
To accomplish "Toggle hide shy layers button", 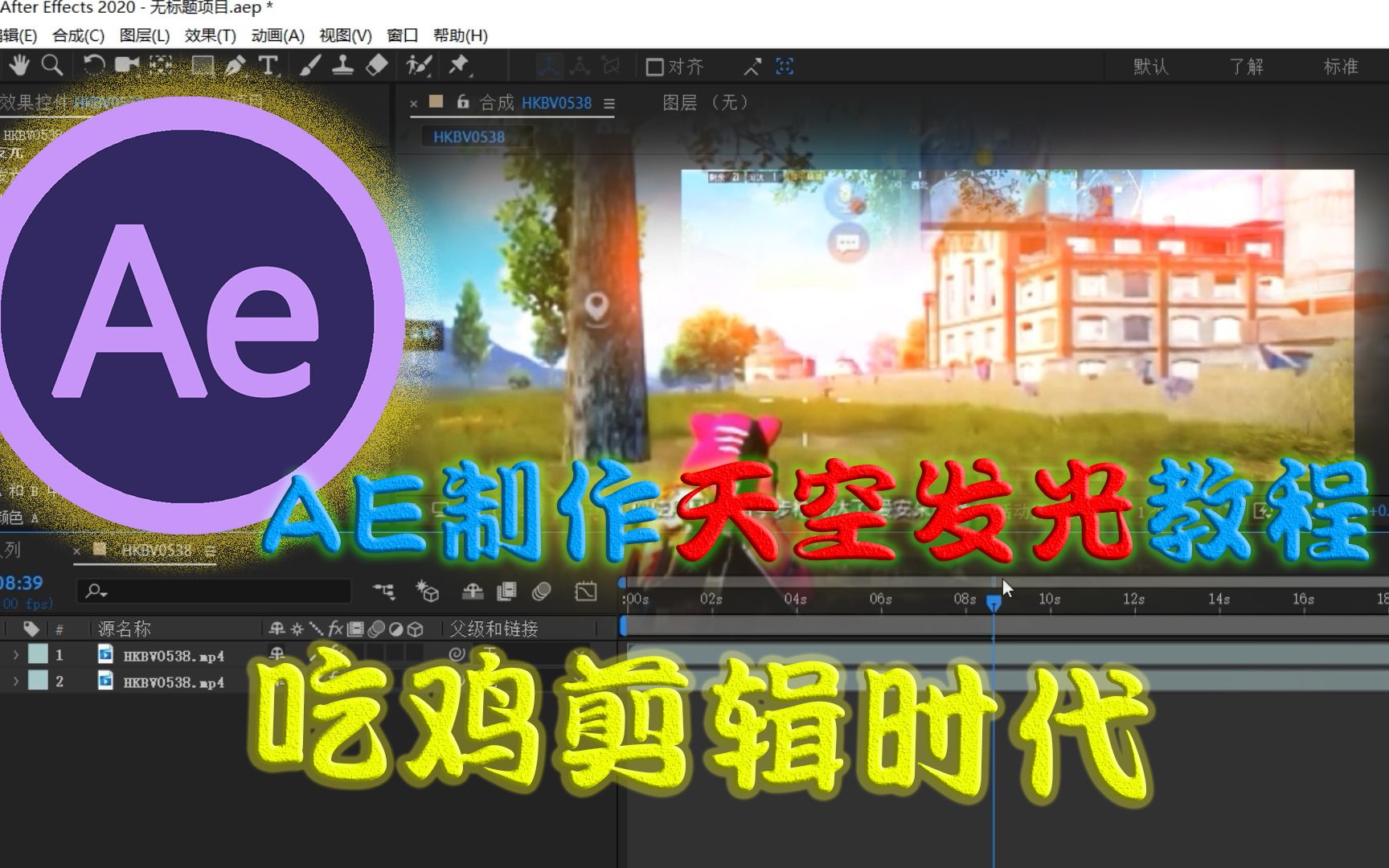I will pos(473,592).
